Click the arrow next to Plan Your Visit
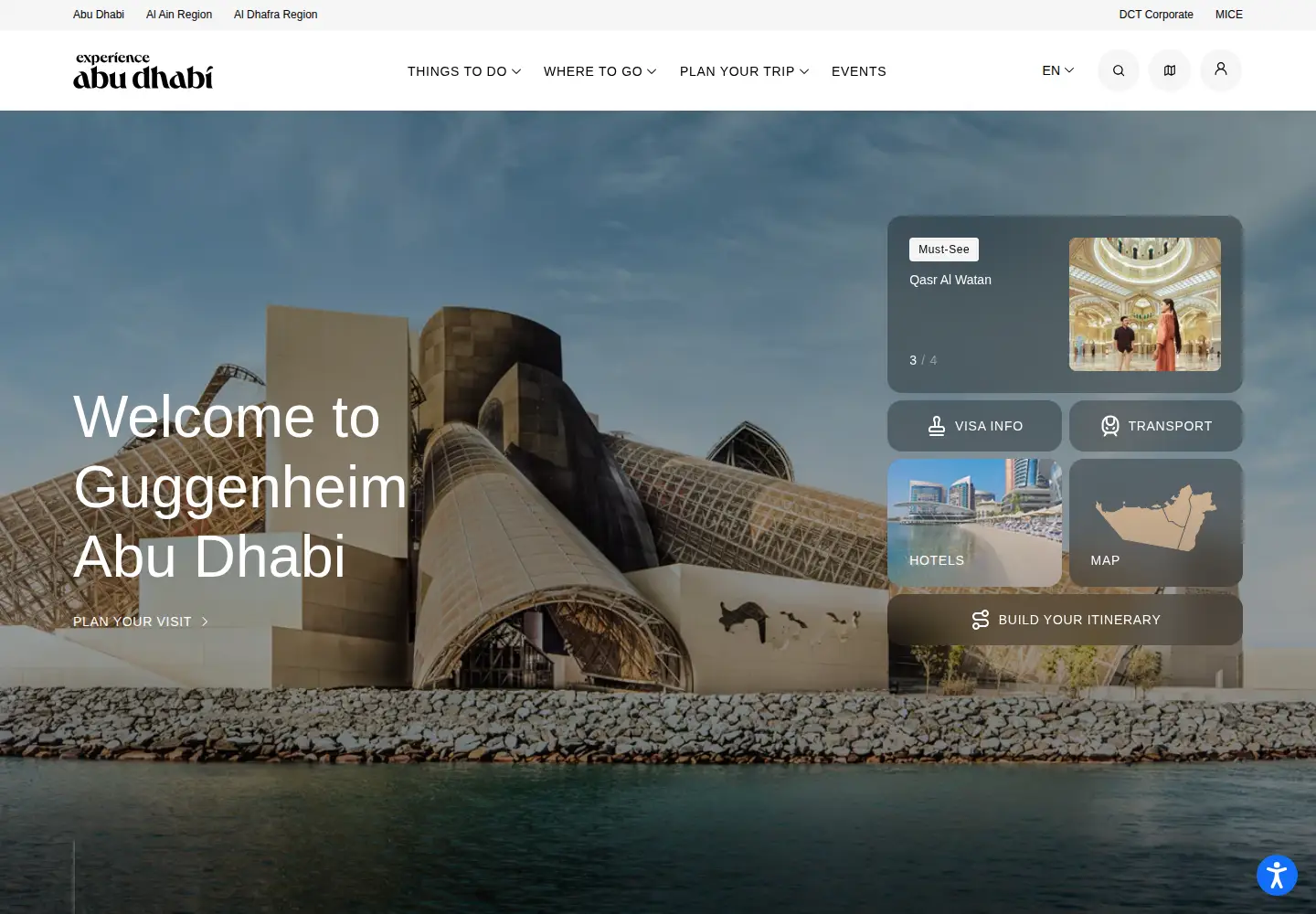Image resolution: width=1316 pixels, height=914 pixels. click(205, 622)
